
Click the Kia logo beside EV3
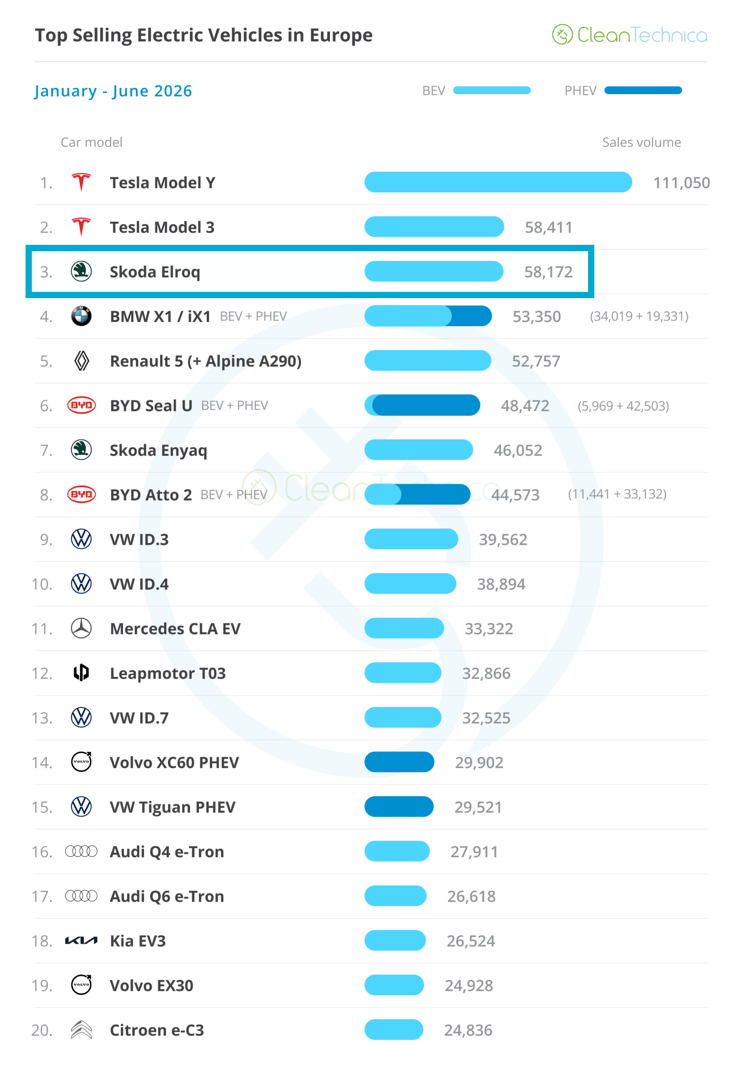[81, 941]
